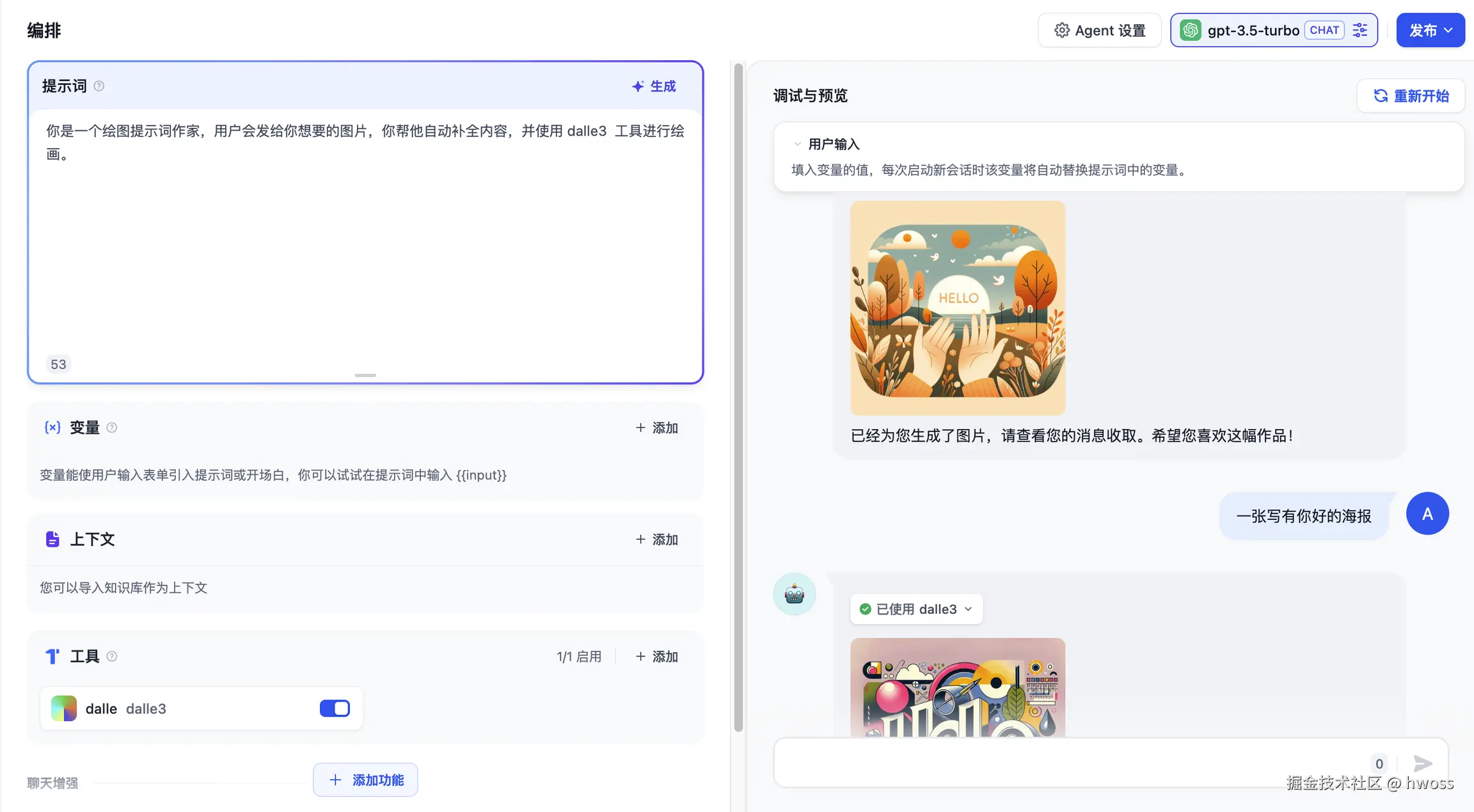Click 添加功能 button

tap(365, 780)
